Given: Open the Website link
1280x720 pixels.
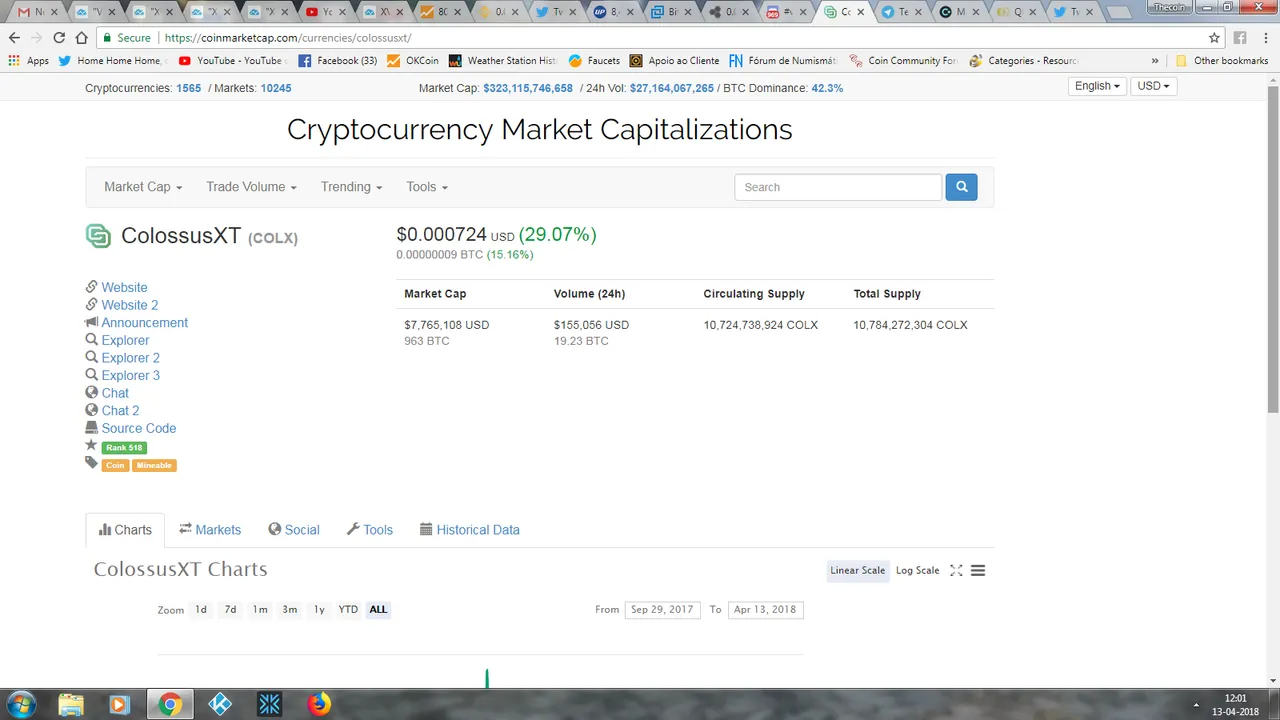Looking at the screenshot, I should tap(124, 287).
